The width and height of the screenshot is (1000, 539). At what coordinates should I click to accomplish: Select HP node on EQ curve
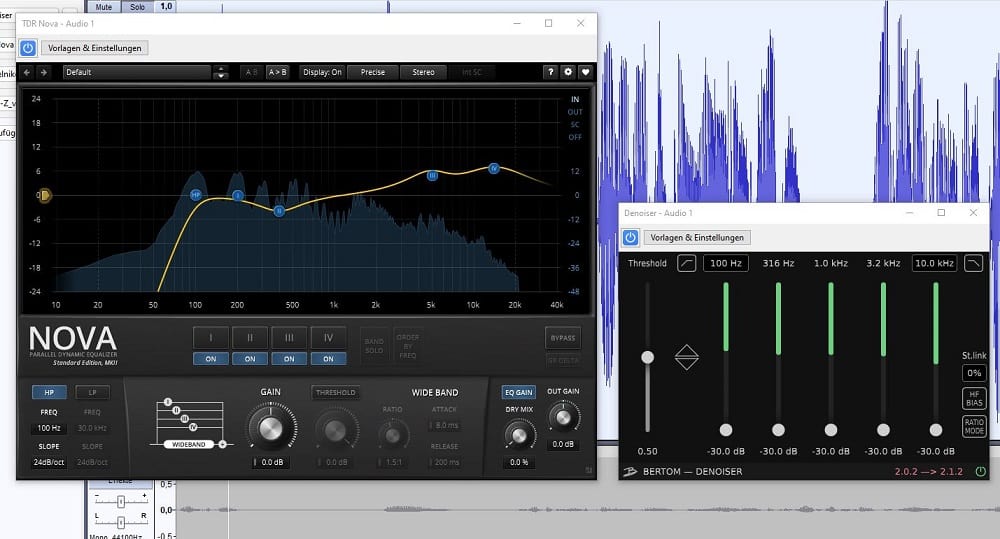(x=196, y=195)
